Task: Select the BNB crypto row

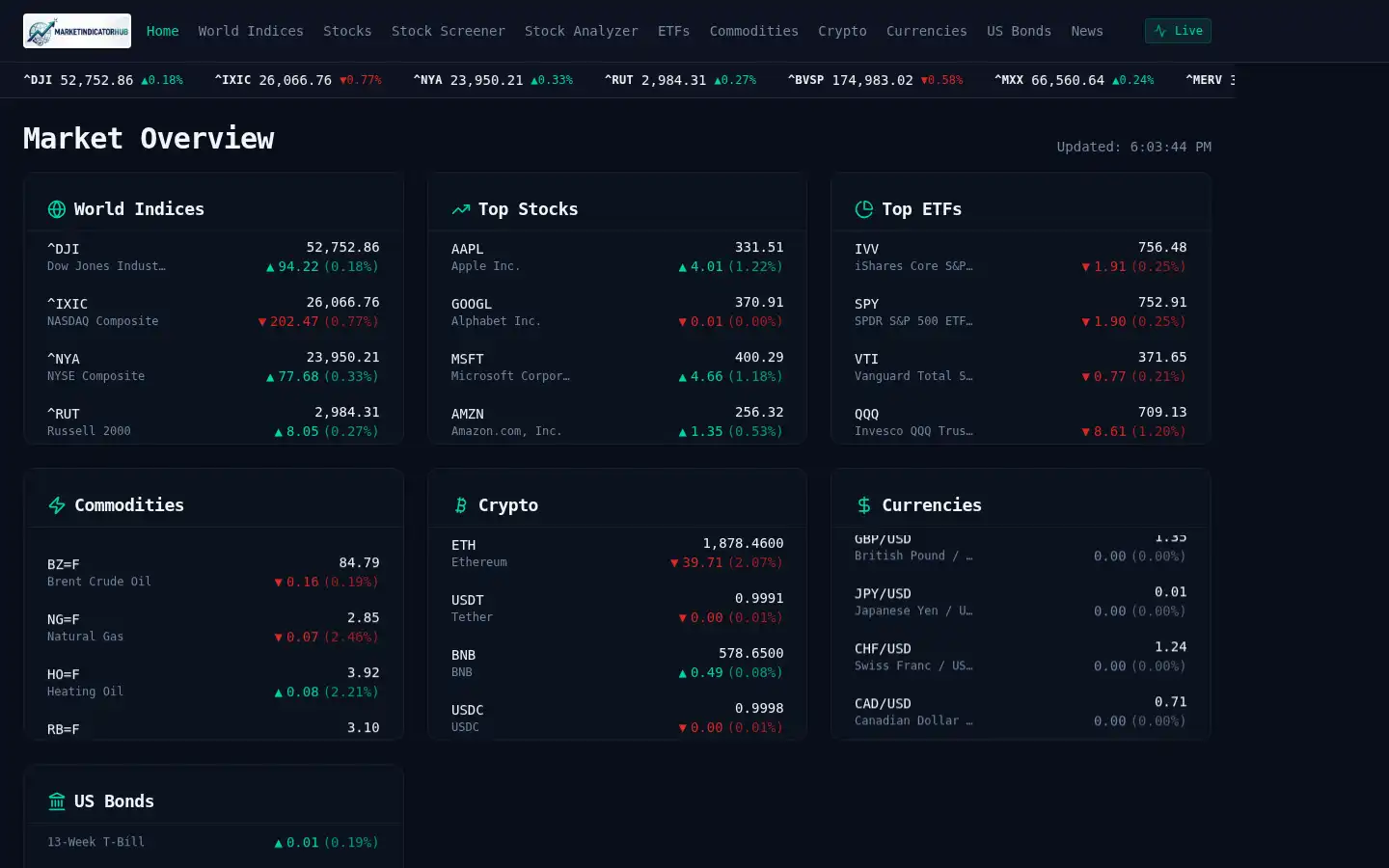Action: 617,664
